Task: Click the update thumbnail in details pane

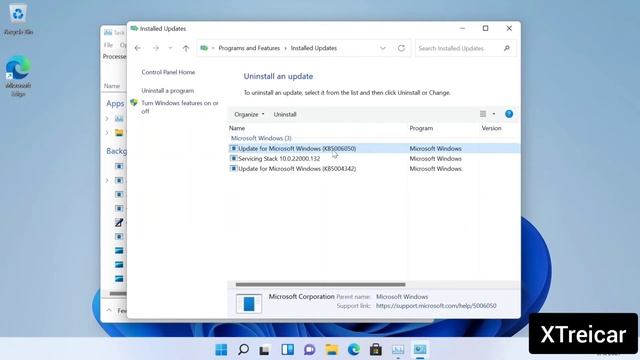Action: click(249, 304)
